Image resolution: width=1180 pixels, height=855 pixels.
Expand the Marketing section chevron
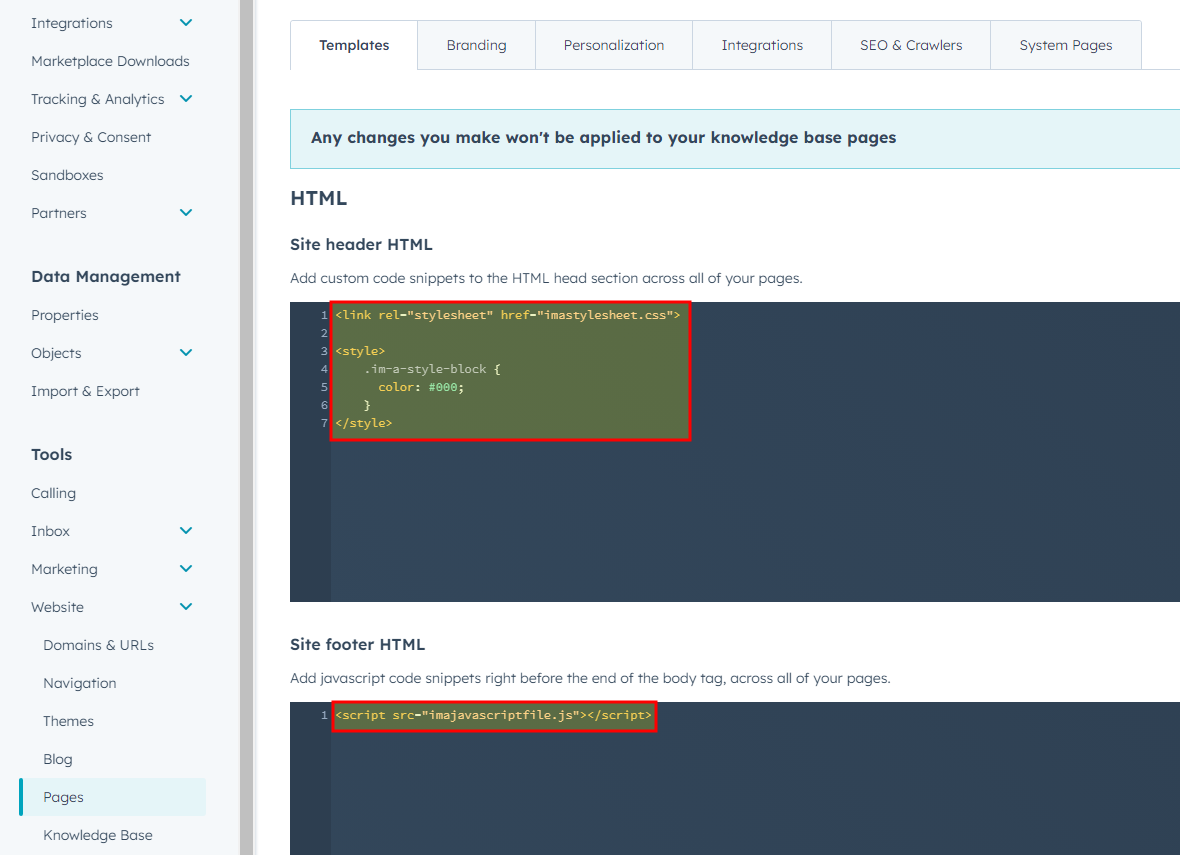186,568
